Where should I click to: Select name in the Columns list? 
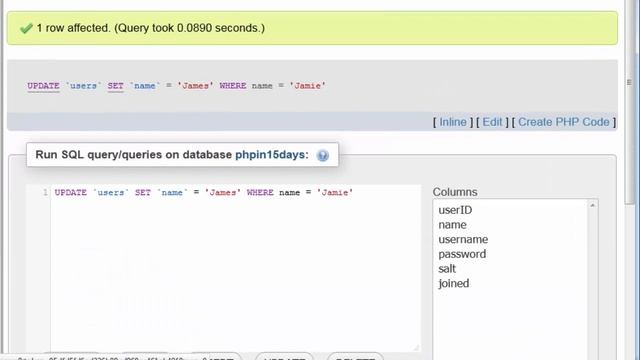click(452, 225)
